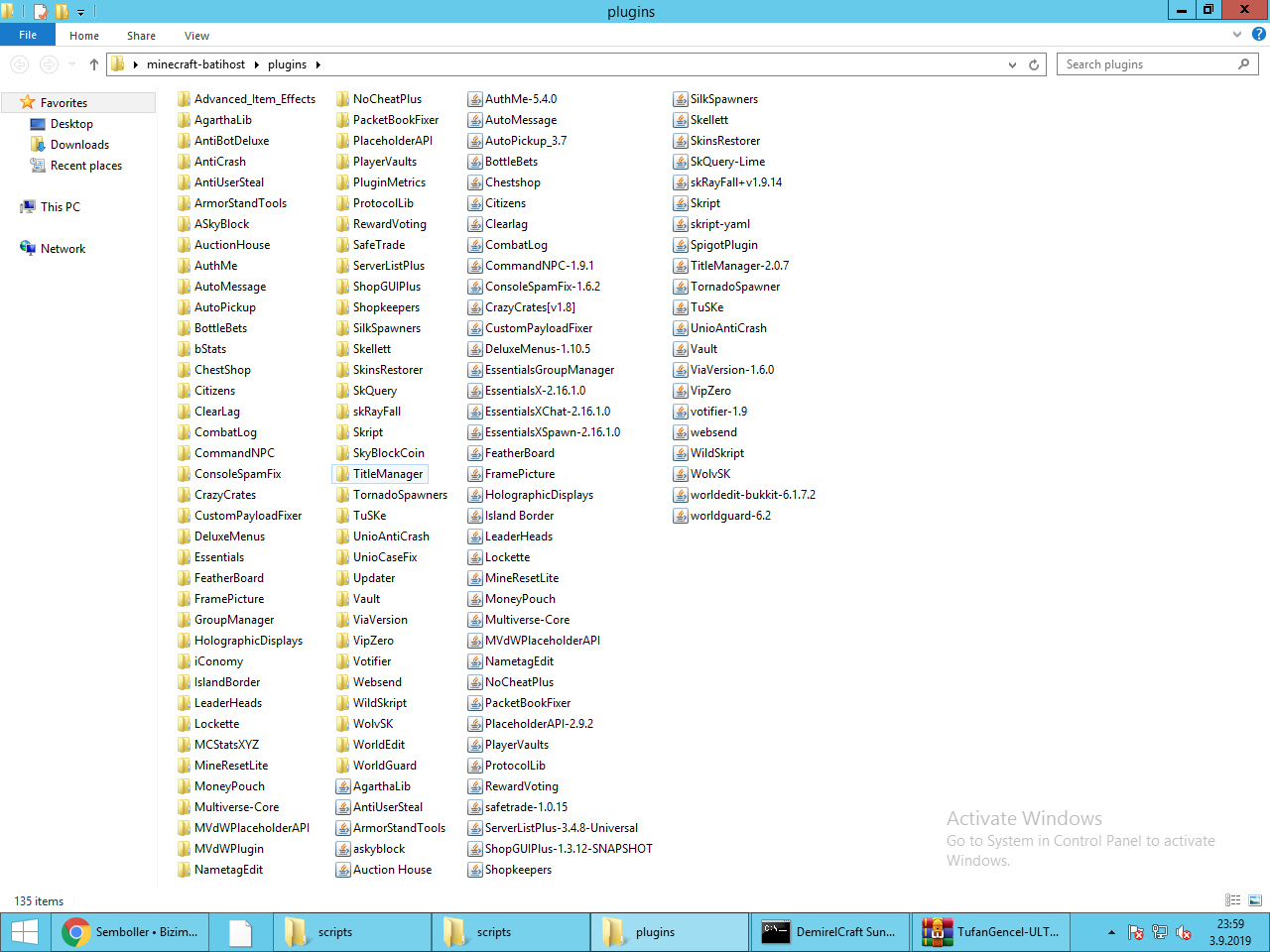Screen dimensions: 1270x952
Task: Expand the ribbon with the chevron
Action: click(1237, 35)
